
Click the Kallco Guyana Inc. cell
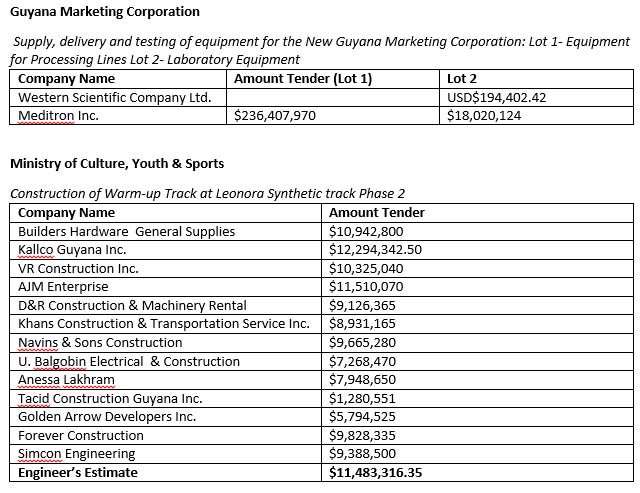click(x=72, y=249)
